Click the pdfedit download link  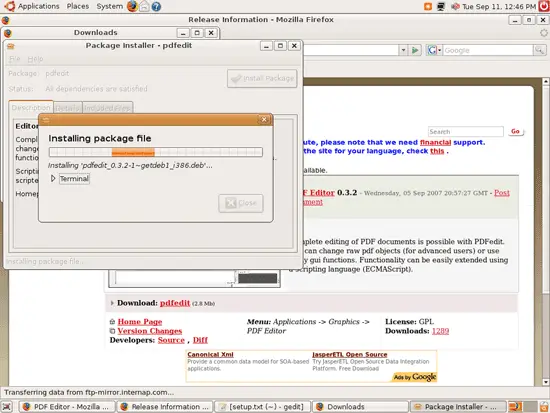pos(175,303)
